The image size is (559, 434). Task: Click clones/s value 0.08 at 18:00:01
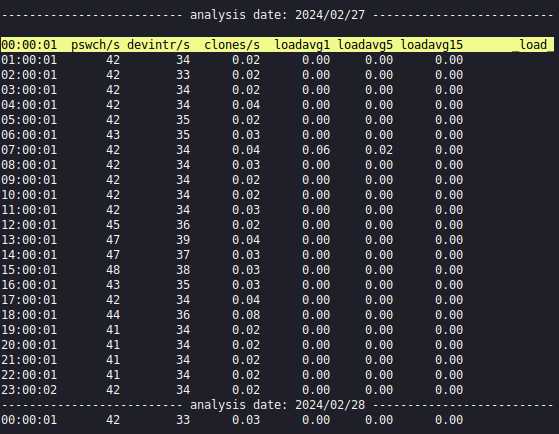pos(246,315)
